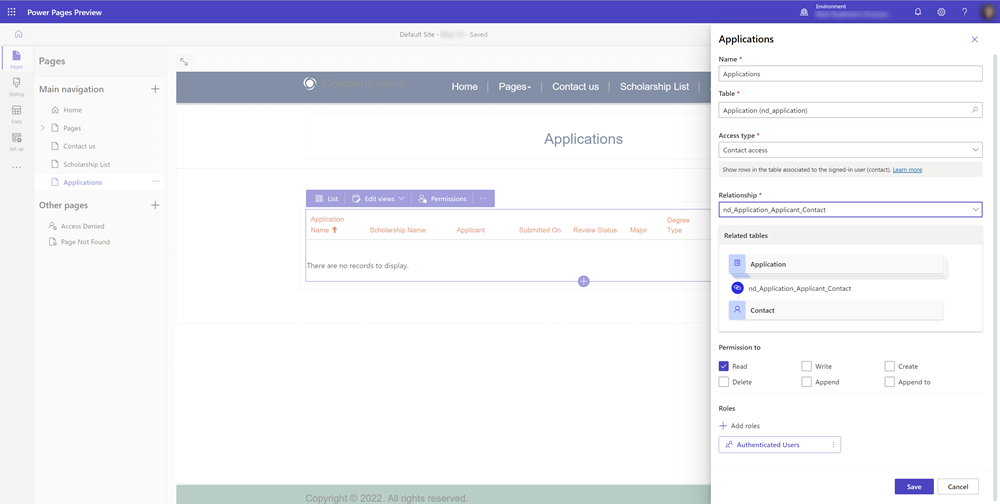The height and width of the screenshot is (504, 1000).
Task: Enable the Delete permission checkbox
Action: [723, 382]
